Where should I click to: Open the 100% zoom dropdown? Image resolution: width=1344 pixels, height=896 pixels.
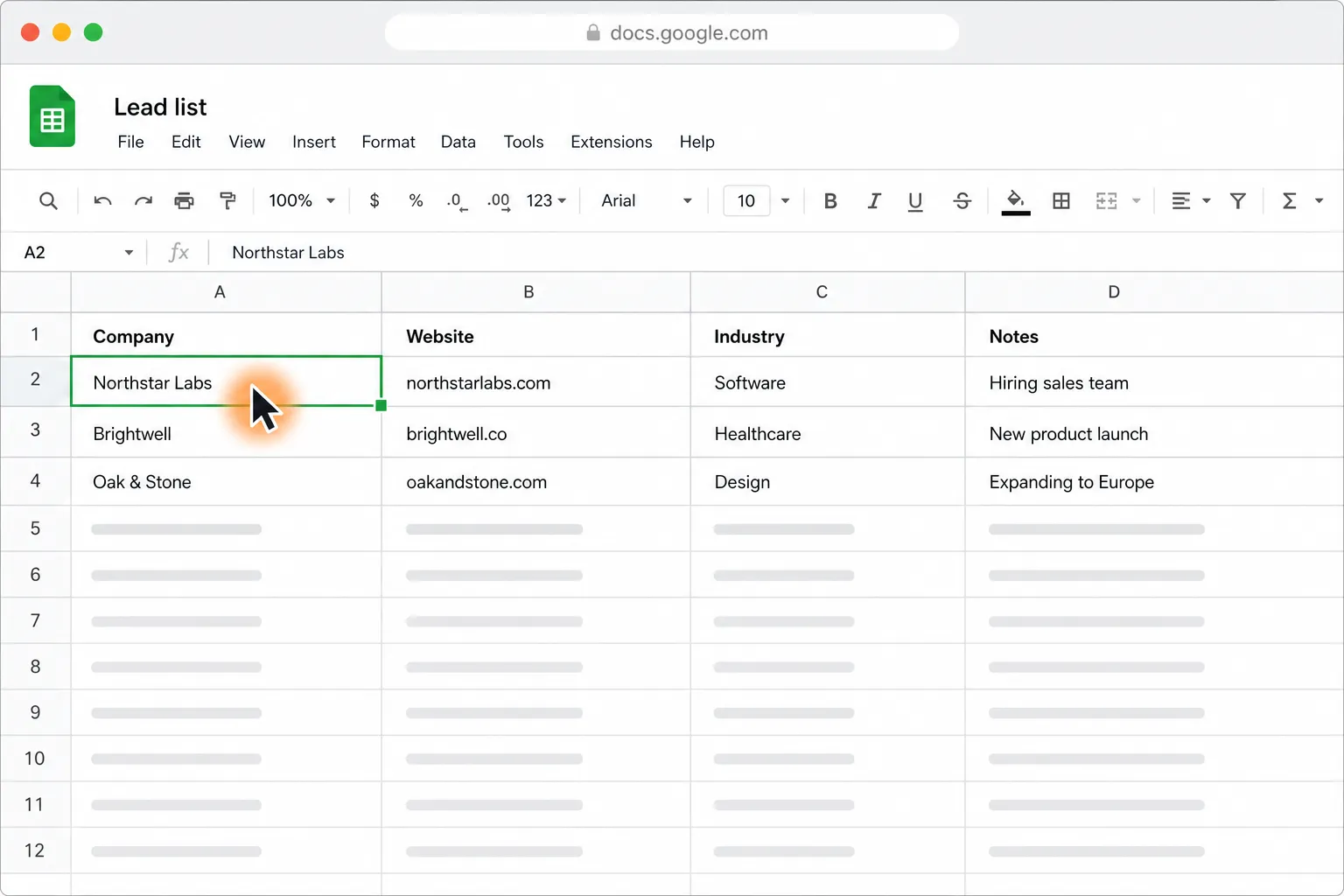302,201
